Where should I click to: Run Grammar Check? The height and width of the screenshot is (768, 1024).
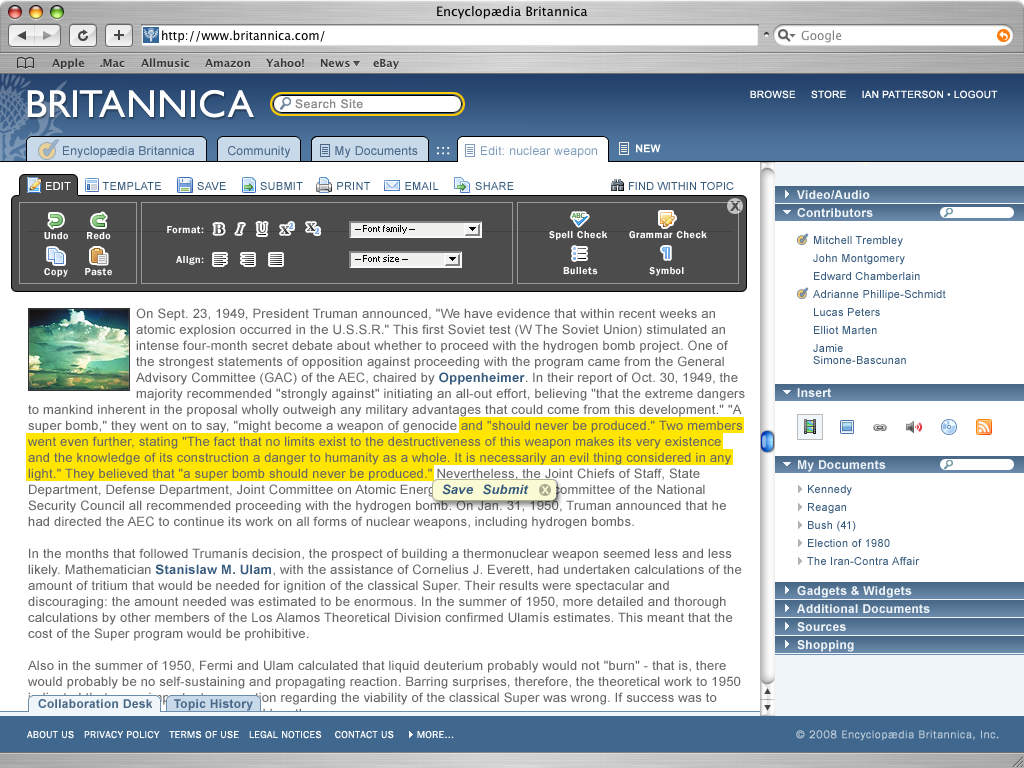point(667,225)
